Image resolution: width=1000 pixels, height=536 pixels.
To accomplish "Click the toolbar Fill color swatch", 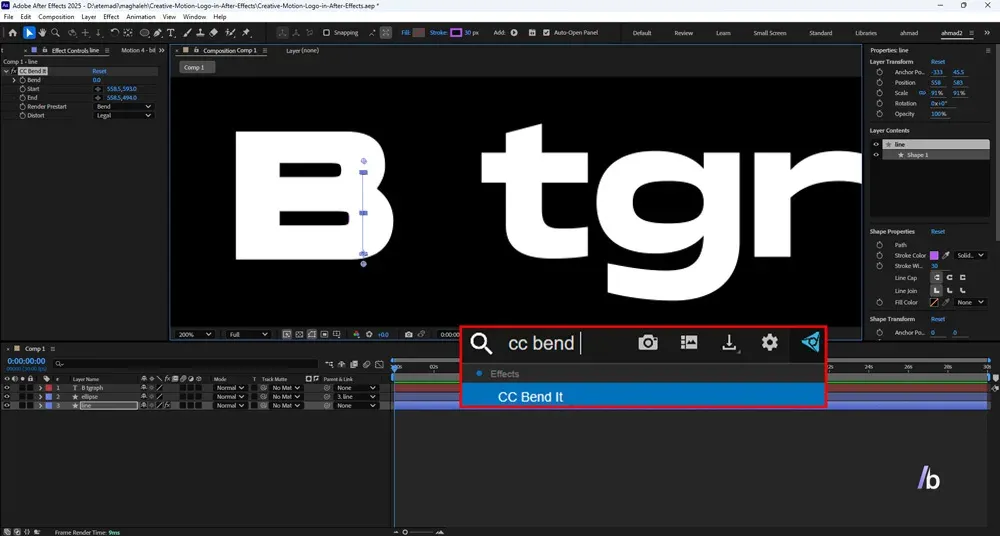I will click(x=418, y=33).
